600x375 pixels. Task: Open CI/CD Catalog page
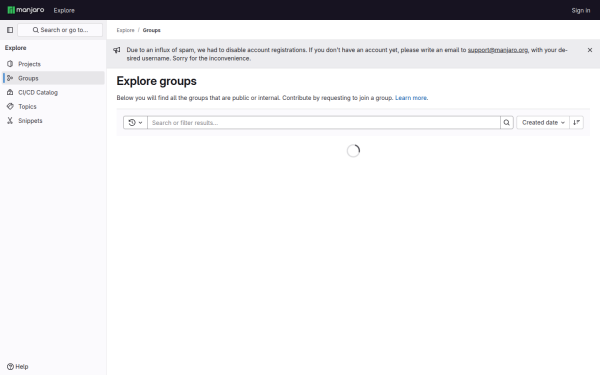pos(54,92)
